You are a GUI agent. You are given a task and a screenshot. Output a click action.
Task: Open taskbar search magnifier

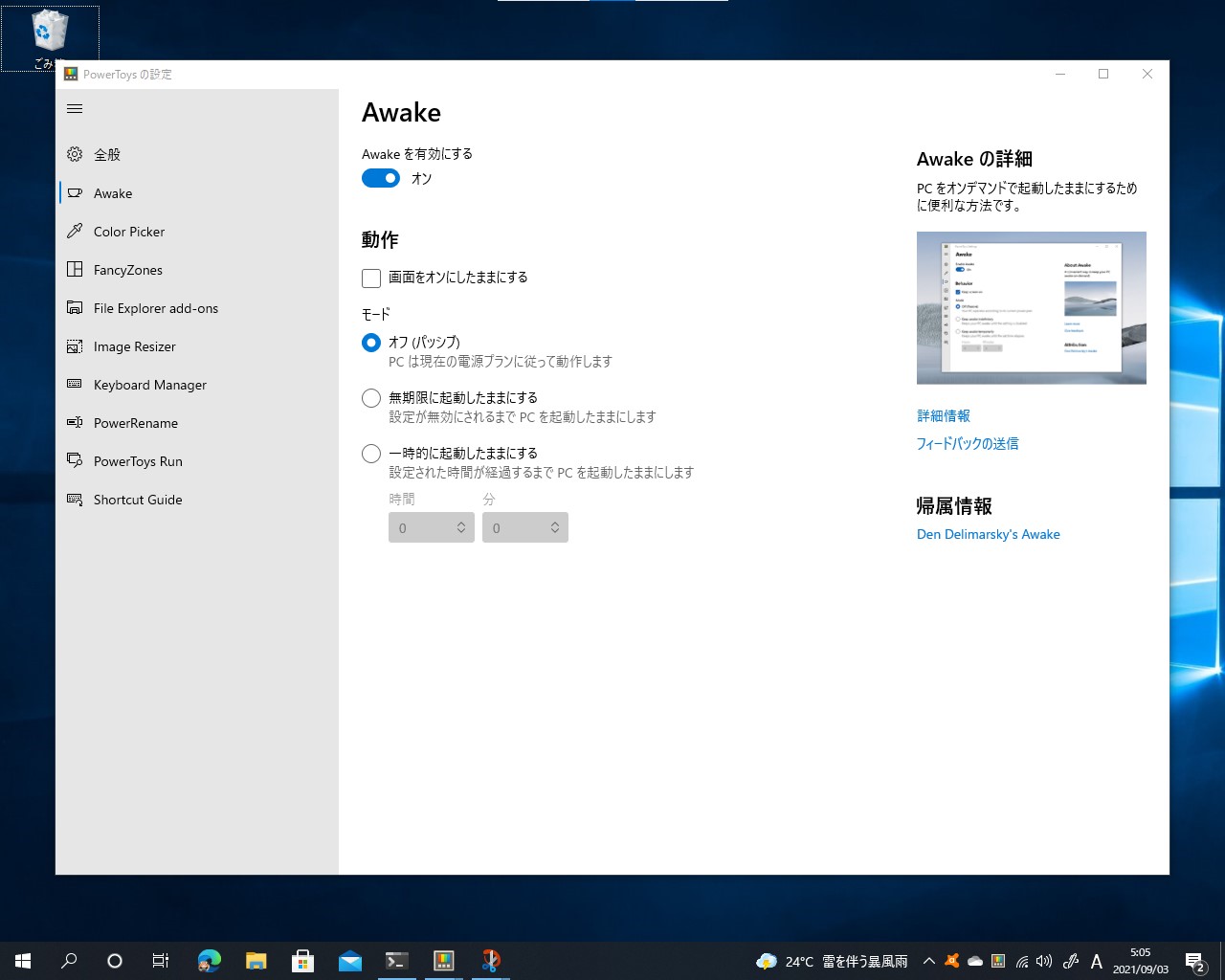tap(69, 961)
